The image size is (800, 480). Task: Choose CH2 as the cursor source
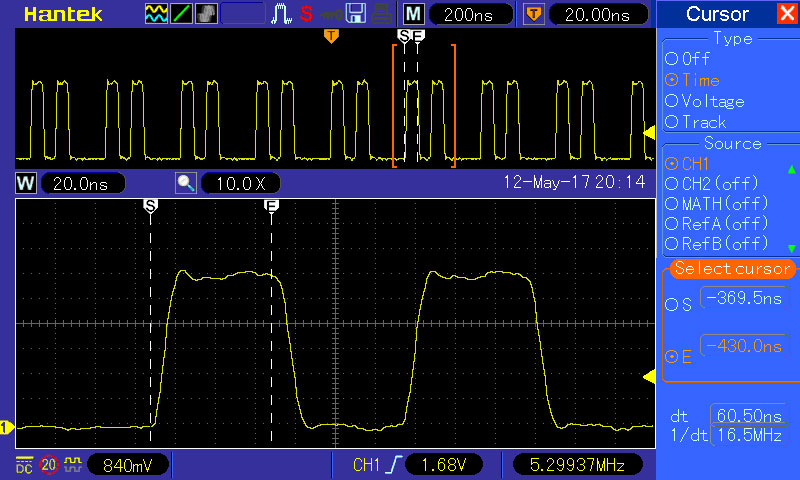710,183
